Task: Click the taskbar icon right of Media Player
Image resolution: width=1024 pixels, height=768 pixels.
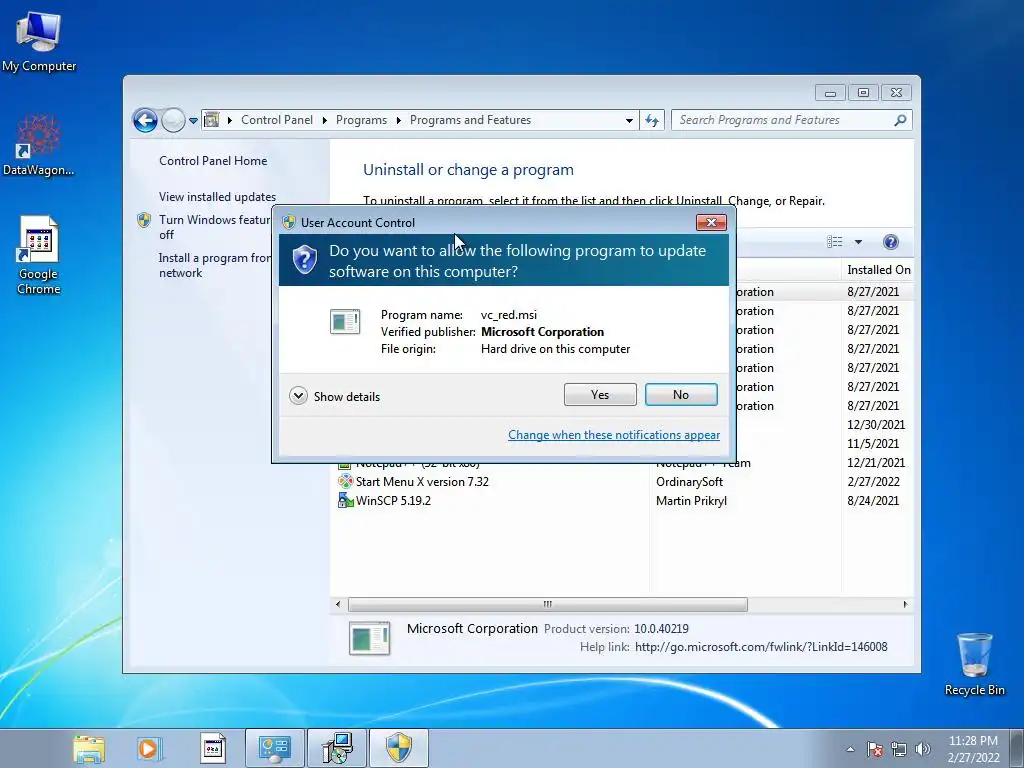Action: [x=212, y=748]
